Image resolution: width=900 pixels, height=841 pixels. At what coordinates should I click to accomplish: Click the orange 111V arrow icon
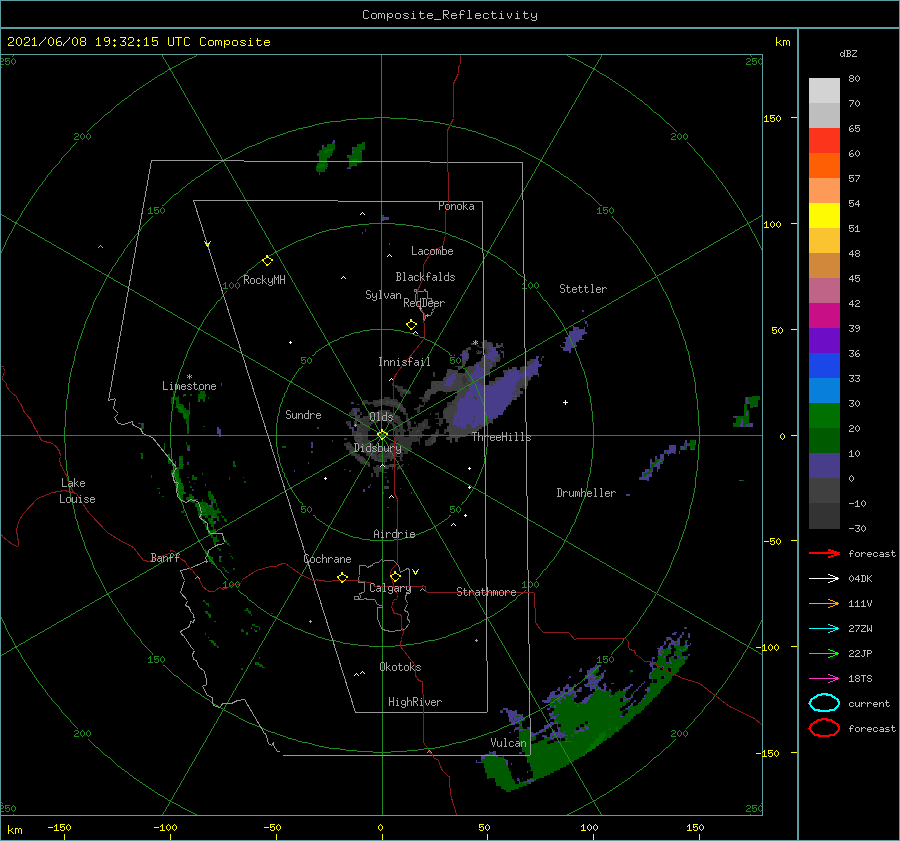point(824,603)
